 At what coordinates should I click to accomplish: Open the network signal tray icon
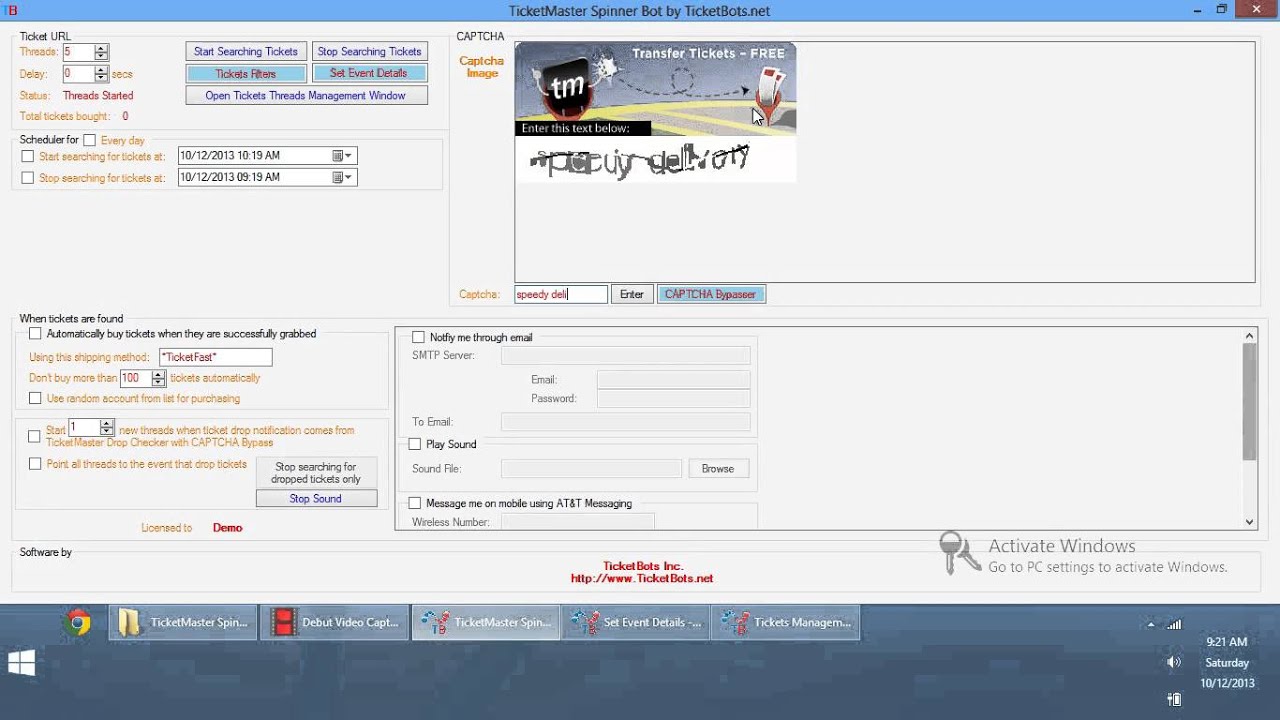pyautogui.click(x=1174, y=624)
